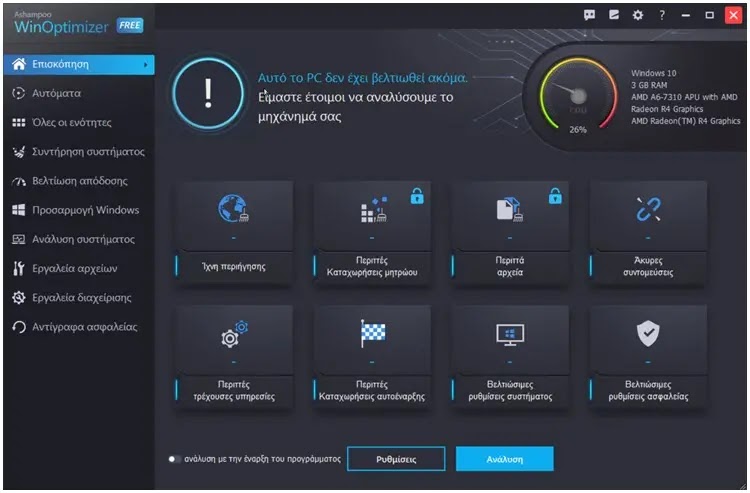Open Αντίγραφα ασφαλείας menu item
This screenshot has width=750, height=493.
(85, 327)
